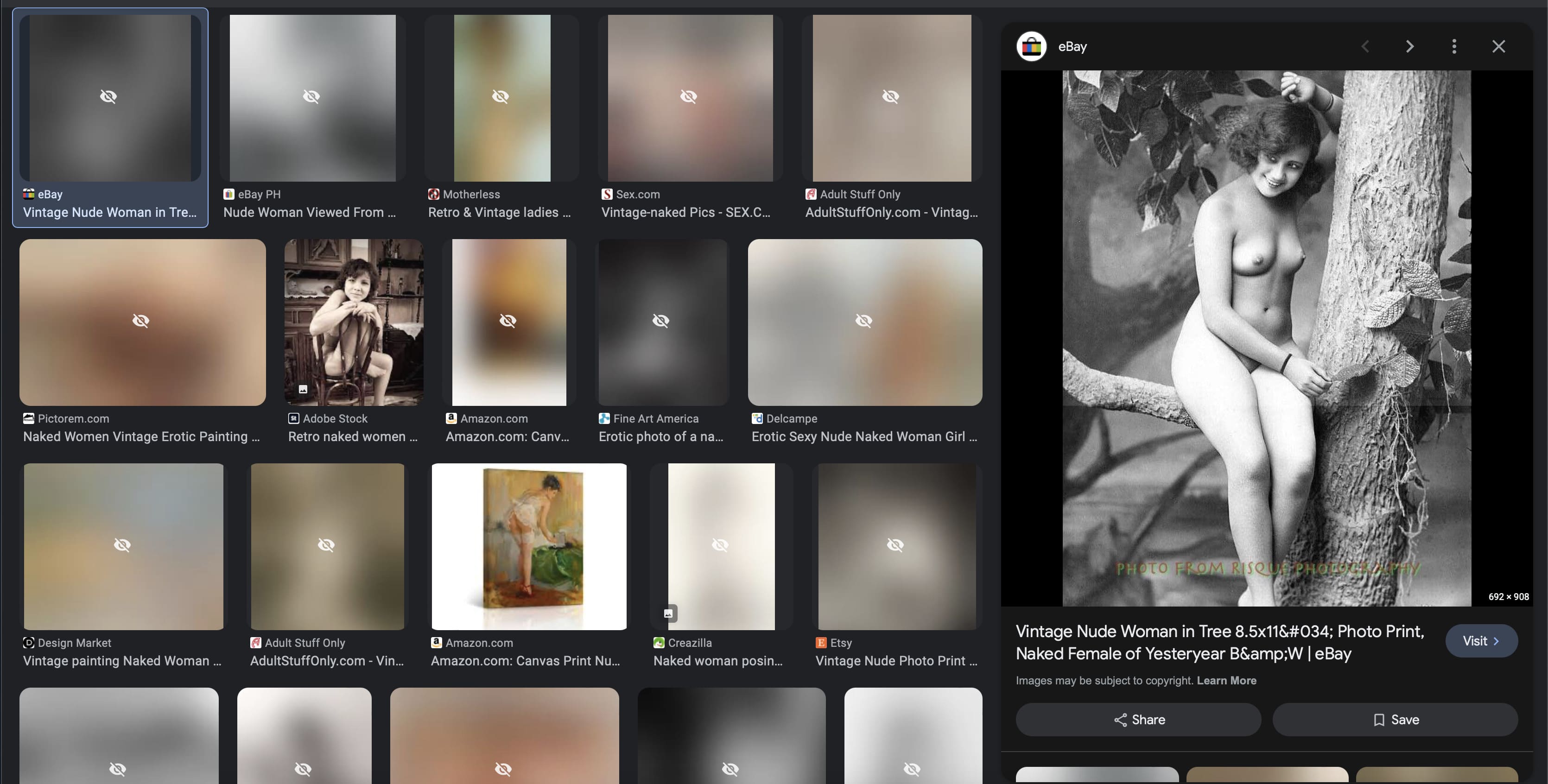Open the three-dot more options menu

[1454, 46]
